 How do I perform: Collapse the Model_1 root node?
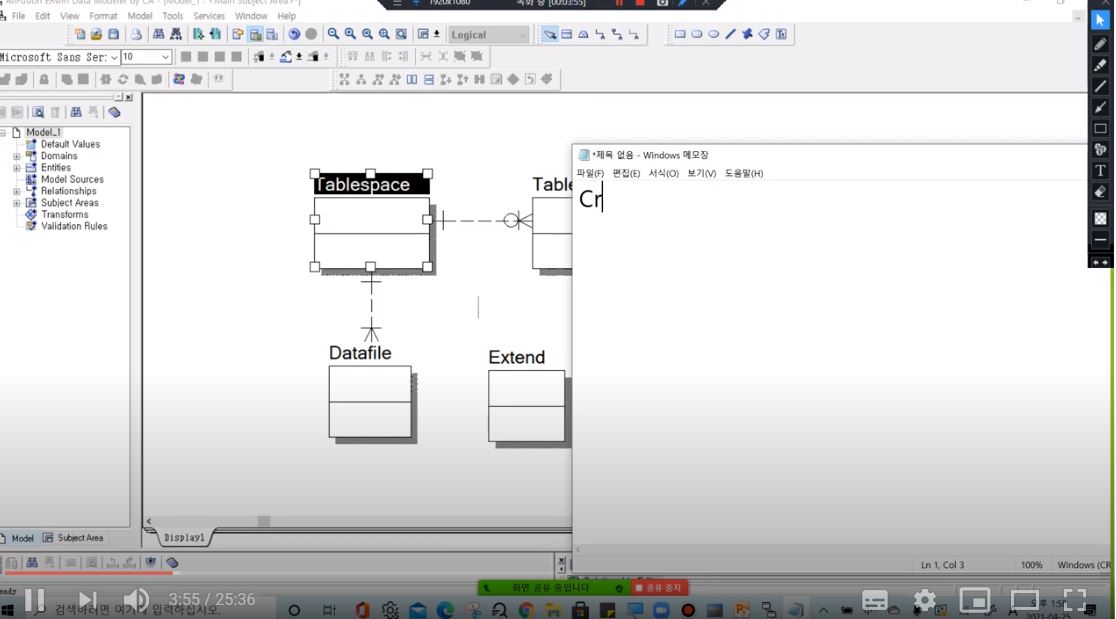pyautogui.click(x=3, y=132)
